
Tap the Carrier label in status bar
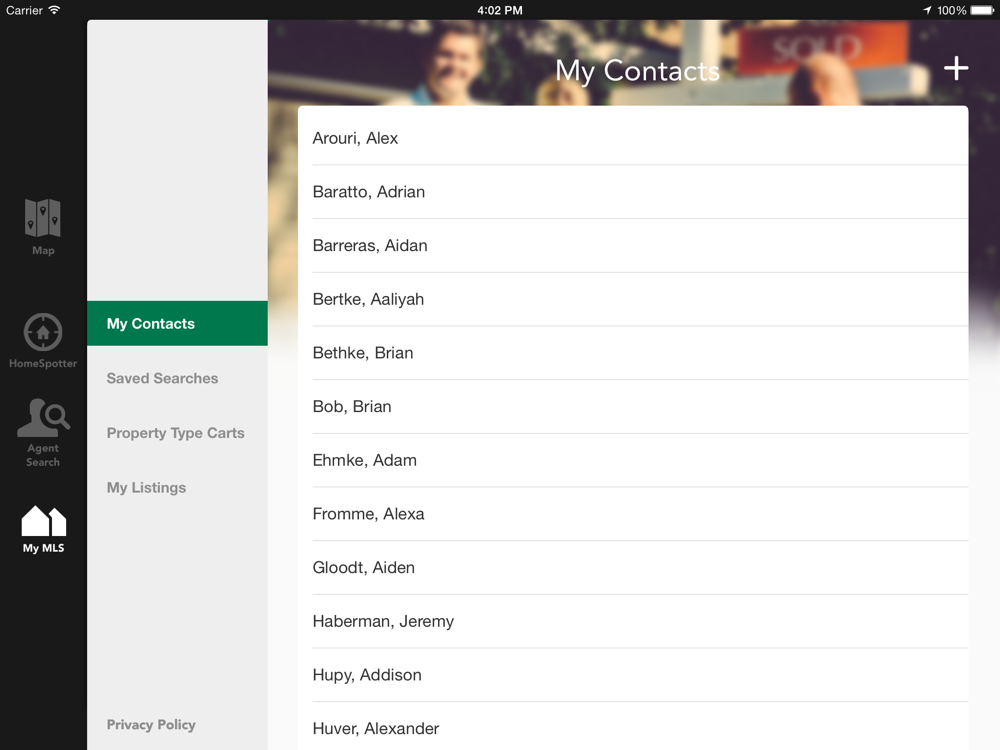point(24,10)
